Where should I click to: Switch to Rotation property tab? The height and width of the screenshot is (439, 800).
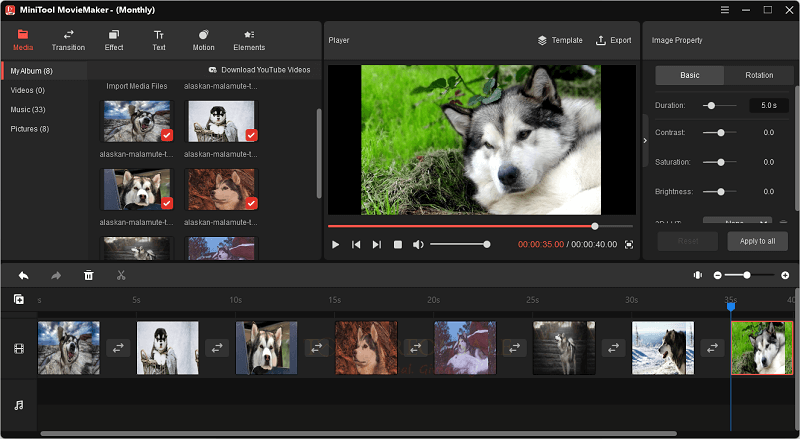click(759, 75)
